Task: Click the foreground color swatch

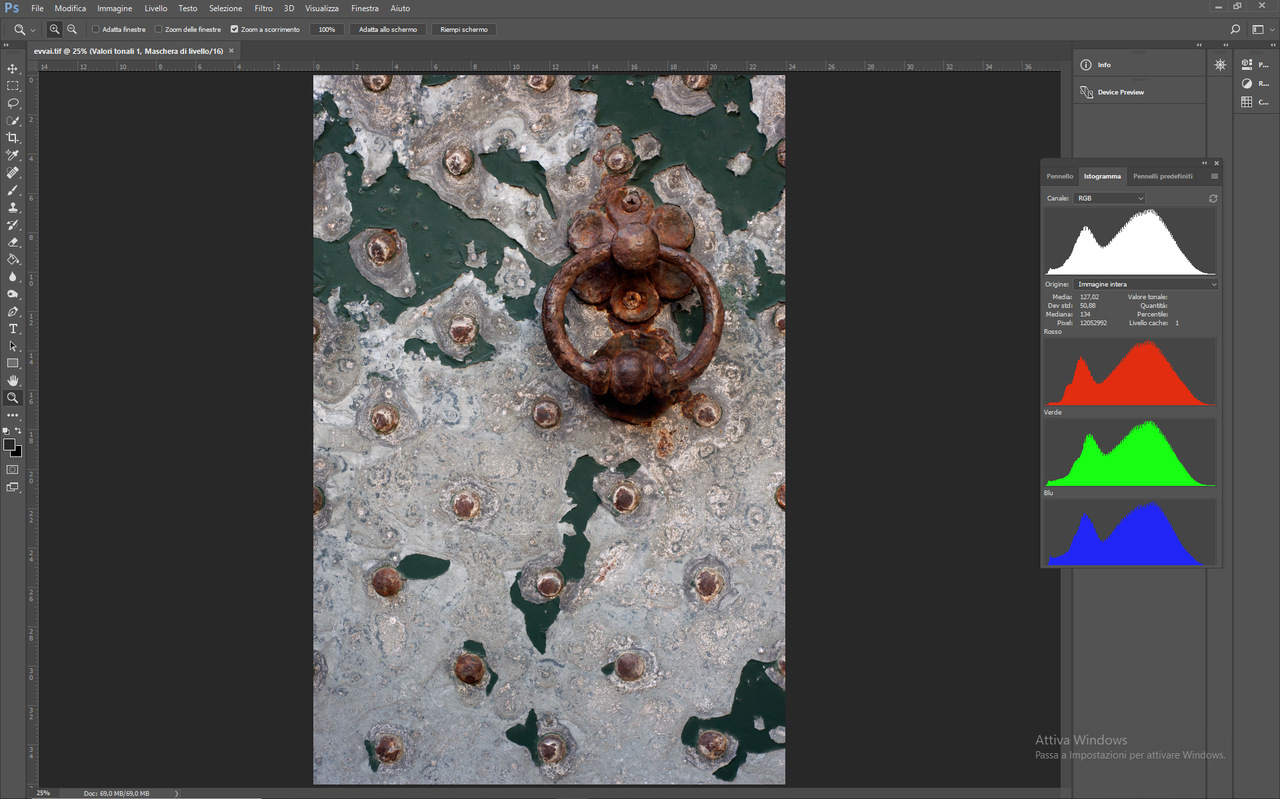Action: 9,445
